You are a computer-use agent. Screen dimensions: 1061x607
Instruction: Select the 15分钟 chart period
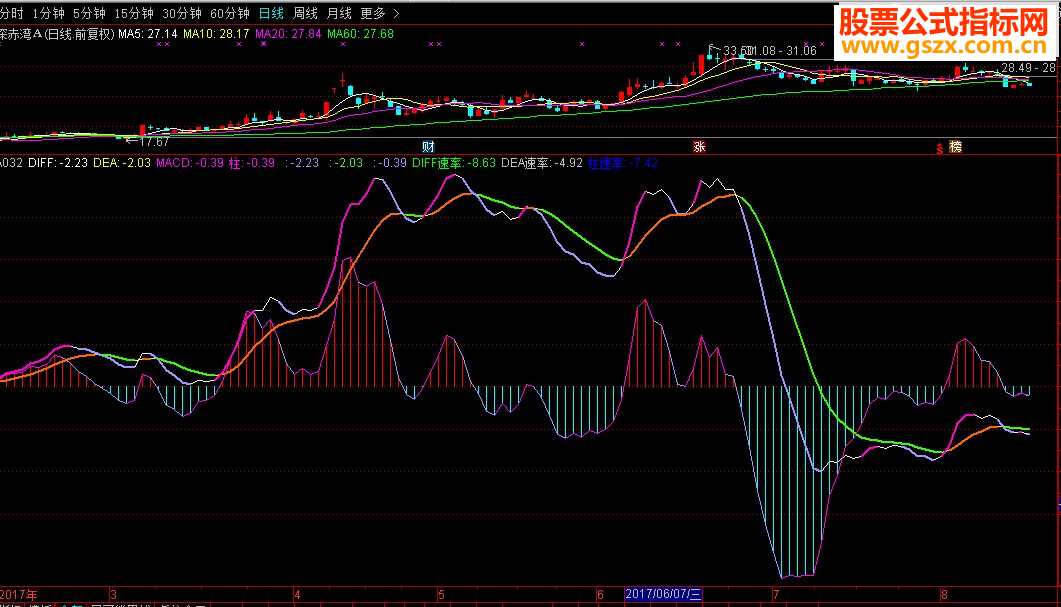tap(134, 13)
